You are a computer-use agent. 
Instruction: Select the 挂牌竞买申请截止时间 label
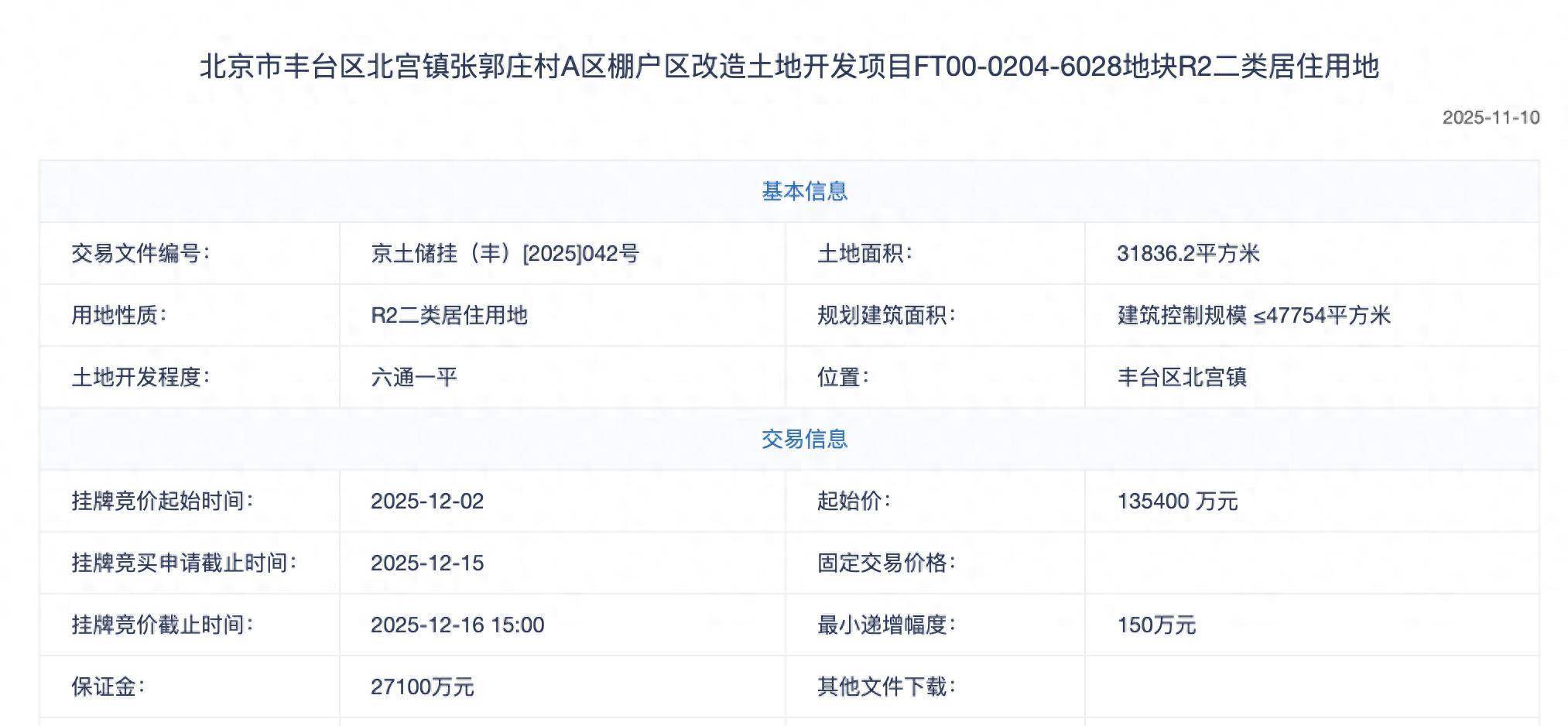[x=183, y=563]
